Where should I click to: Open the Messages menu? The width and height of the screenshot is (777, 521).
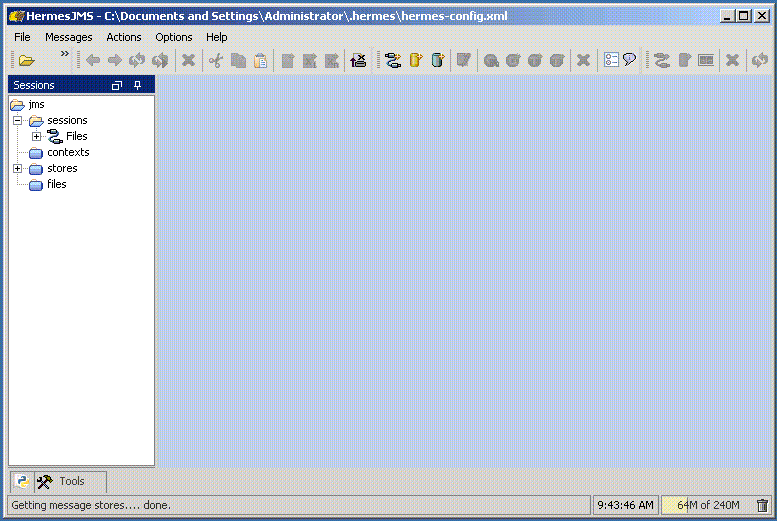(68, 37)
